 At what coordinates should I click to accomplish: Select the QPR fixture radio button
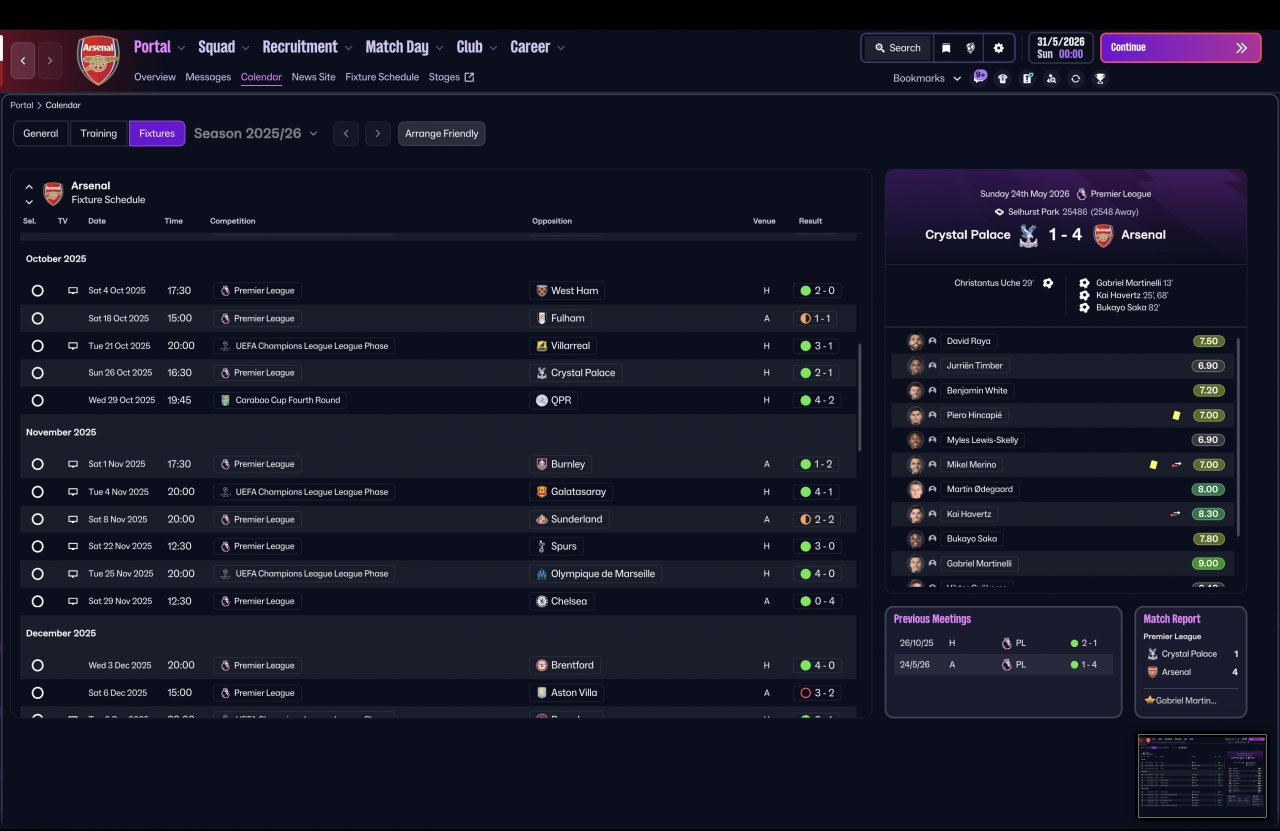coord(37,400)
